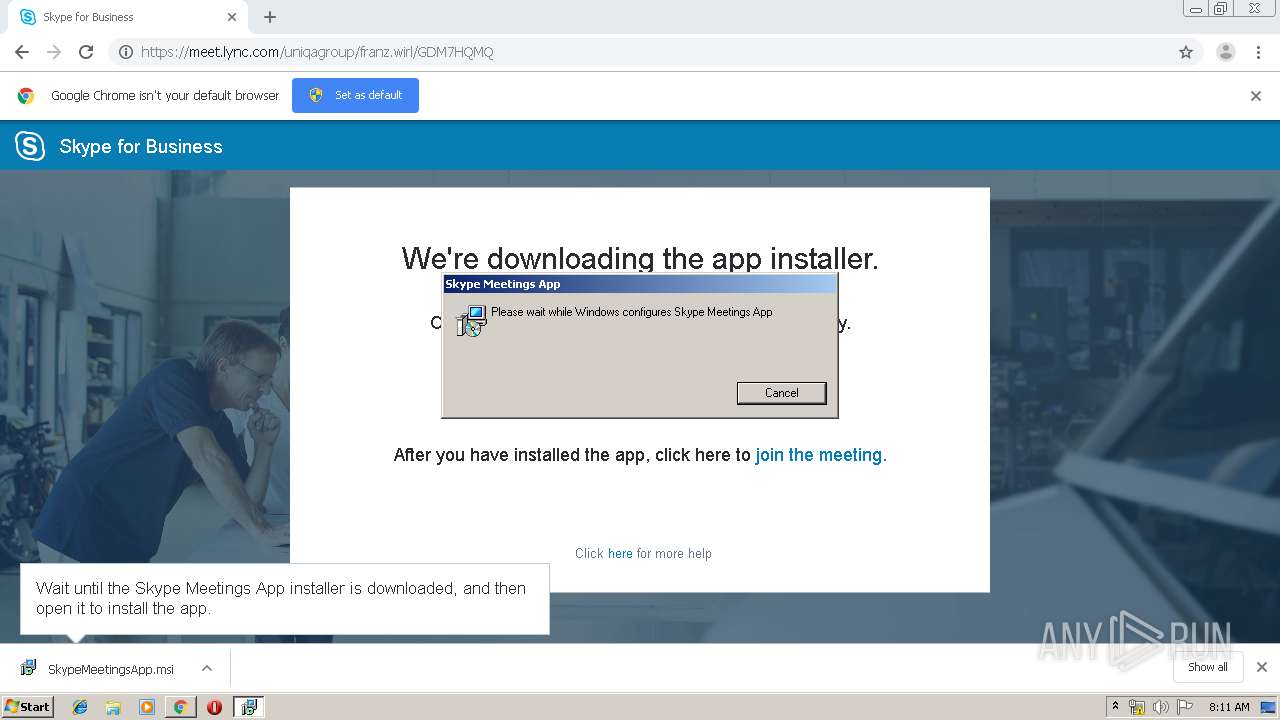
Task: Close the downloads bar
Action: coord(1262,667)
